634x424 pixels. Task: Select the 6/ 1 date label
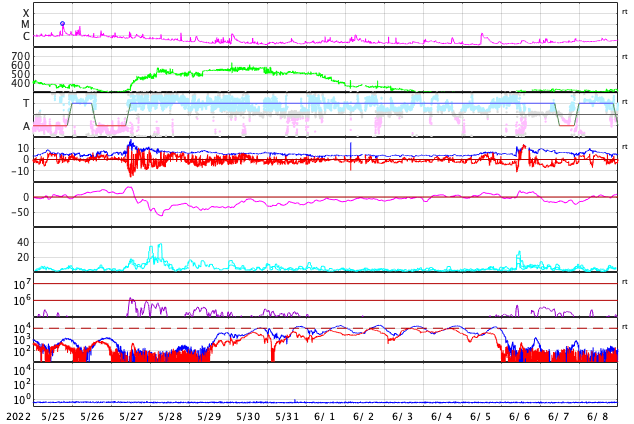tap(325, 416)
